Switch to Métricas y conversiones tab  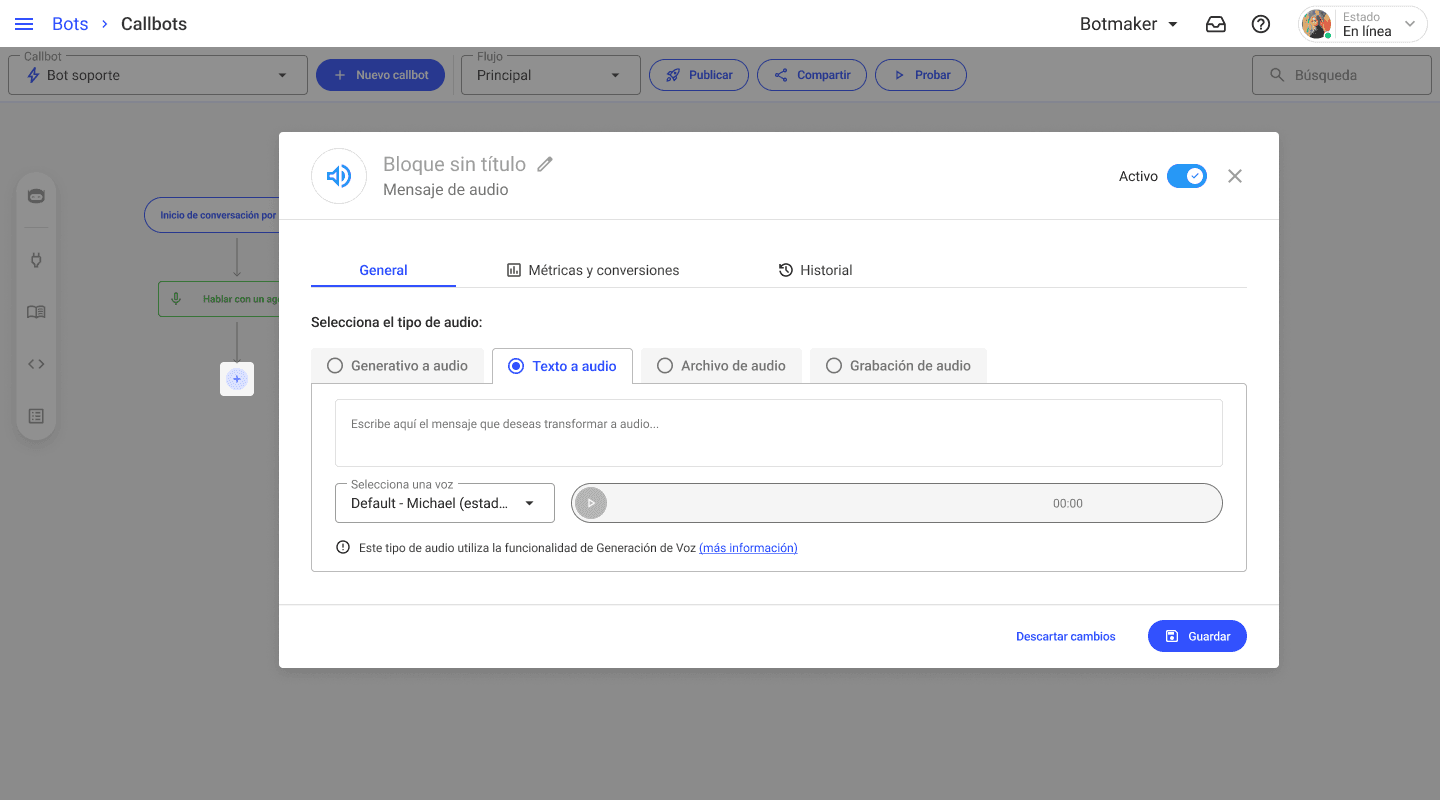click(593, 270)
